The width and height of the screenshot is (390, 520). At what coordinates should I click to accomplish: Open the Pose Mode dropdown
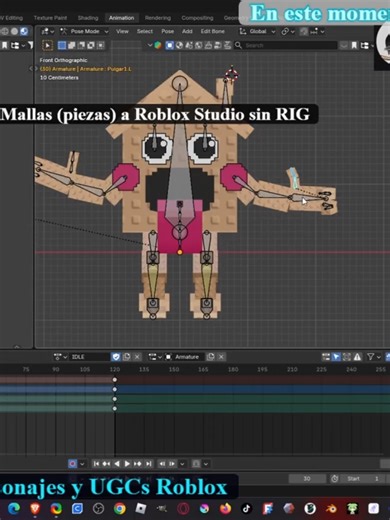85,31
